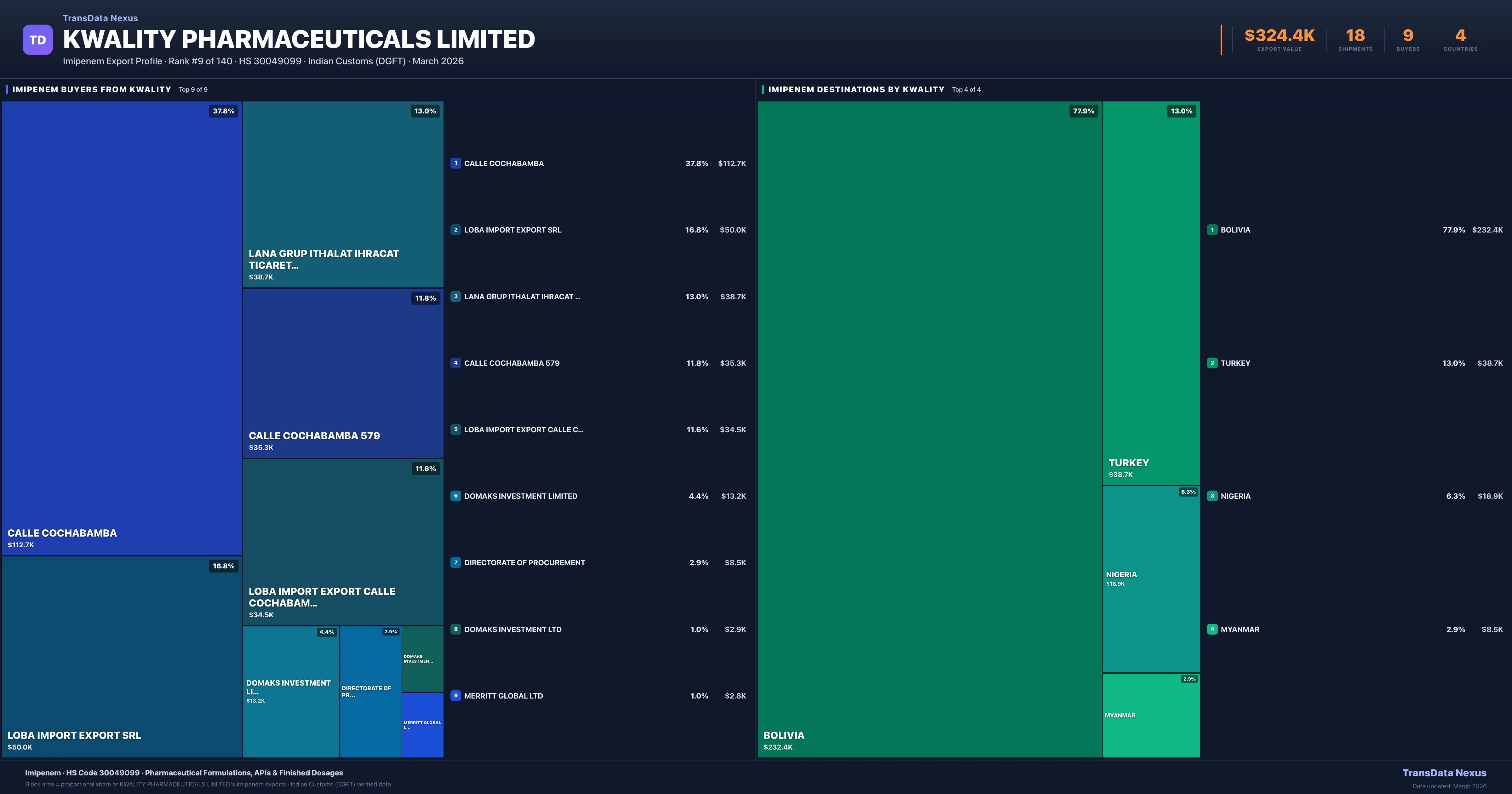This screenshot has height=794, width=1512.
Task: Click rank badge 1 beside CALLE COCHABAMBA
Action: (455, 163)
